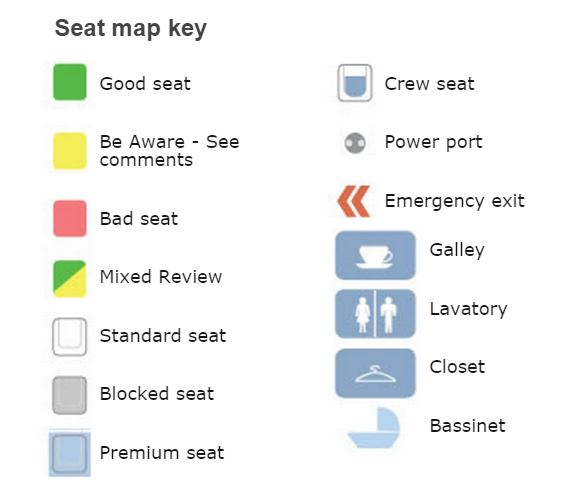The width and height of the screenshot is (571, 494).
Task: Select the blue Premium seat icon
Action: click(70, 454)
